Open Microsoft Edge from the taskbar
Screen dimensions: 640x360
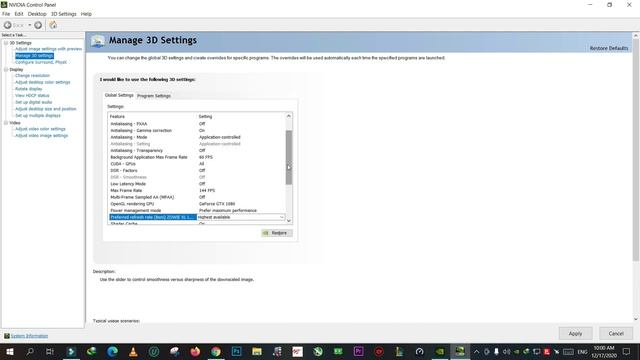113,351
